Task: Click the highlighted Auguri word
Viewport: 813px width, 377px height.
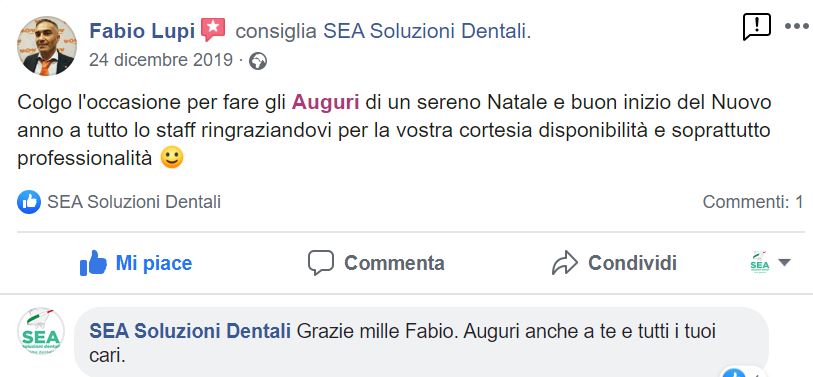Action: pyautogui.click(x=326, y=102)
